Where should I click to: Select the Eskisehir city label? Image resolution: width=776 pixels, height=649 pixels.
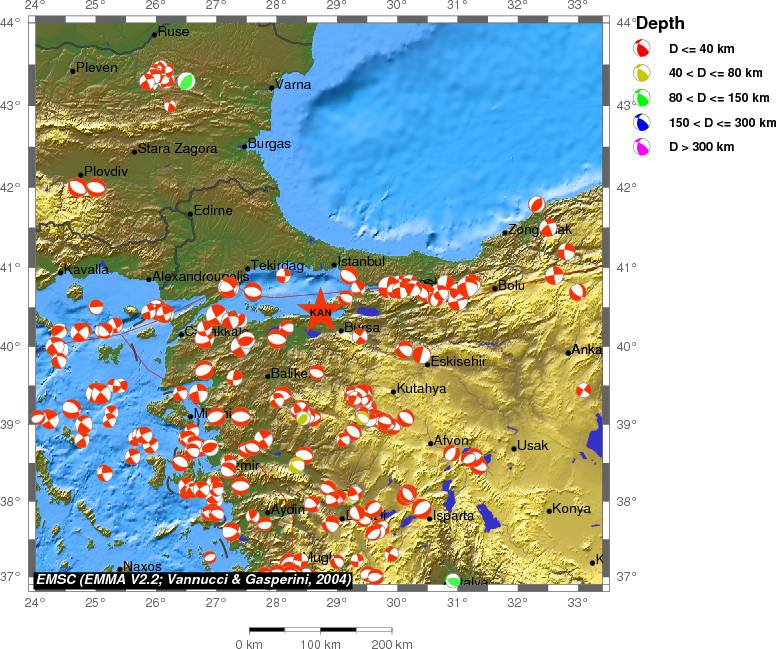pos(458,361)
